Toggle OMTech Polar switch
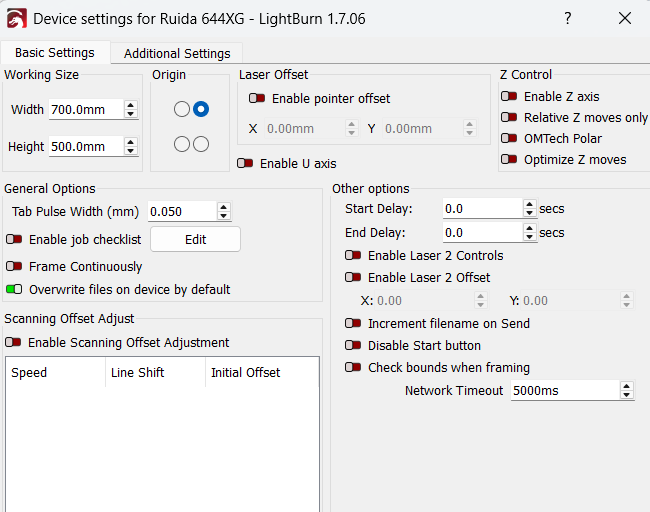The image size is (650, 512). [509, 138]
